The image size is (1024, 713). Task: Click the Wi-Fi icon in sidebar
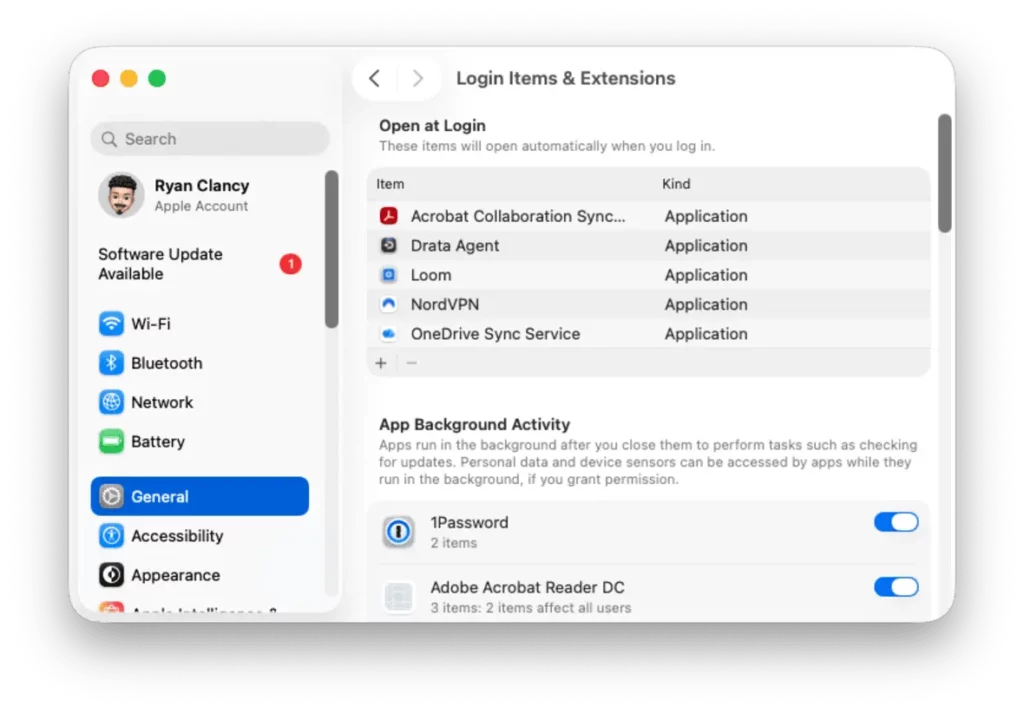click(x=111, y=324)
